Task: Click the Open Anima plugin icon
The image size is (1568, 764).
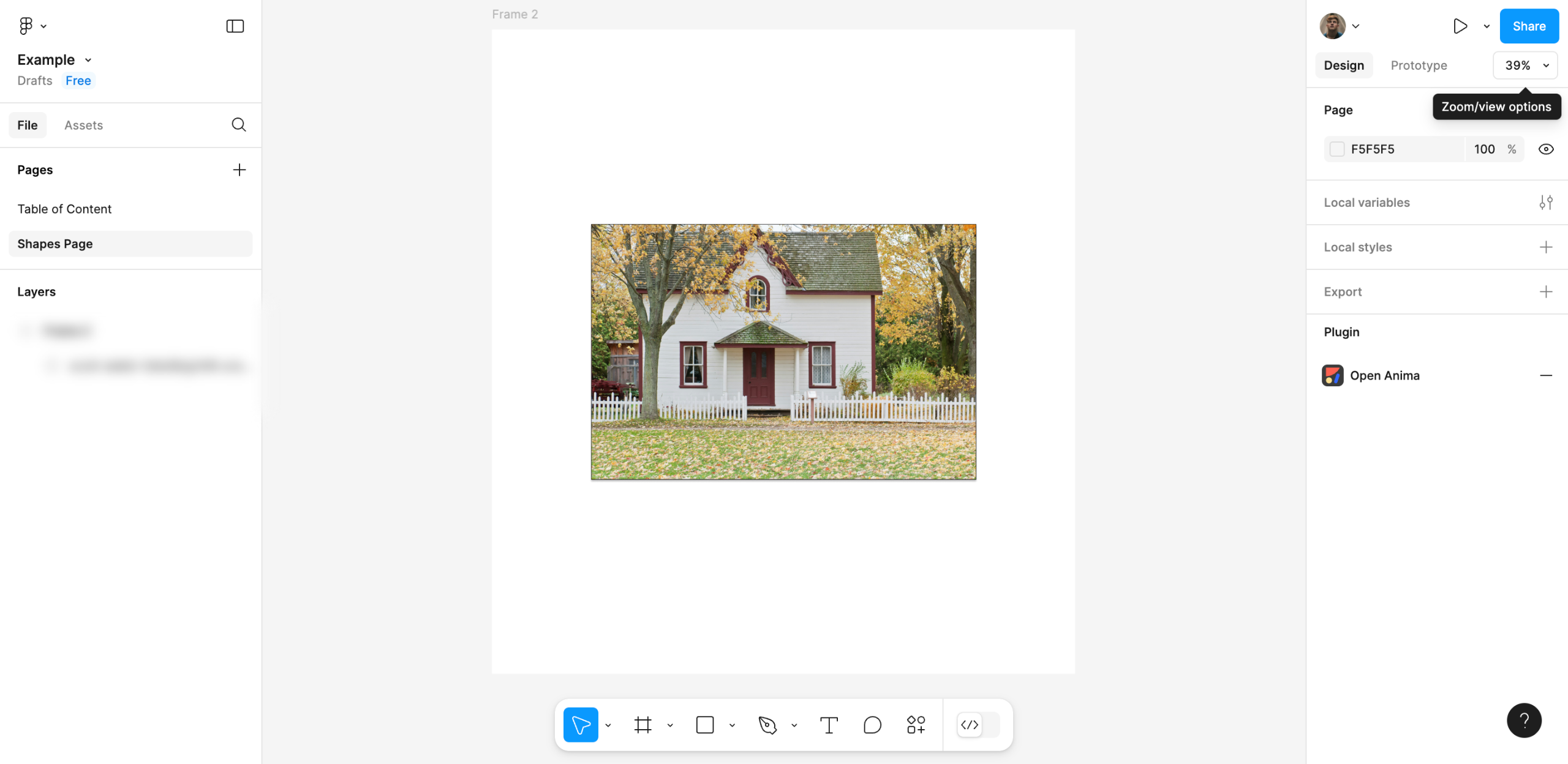Action: click(x=1332, y=375)
